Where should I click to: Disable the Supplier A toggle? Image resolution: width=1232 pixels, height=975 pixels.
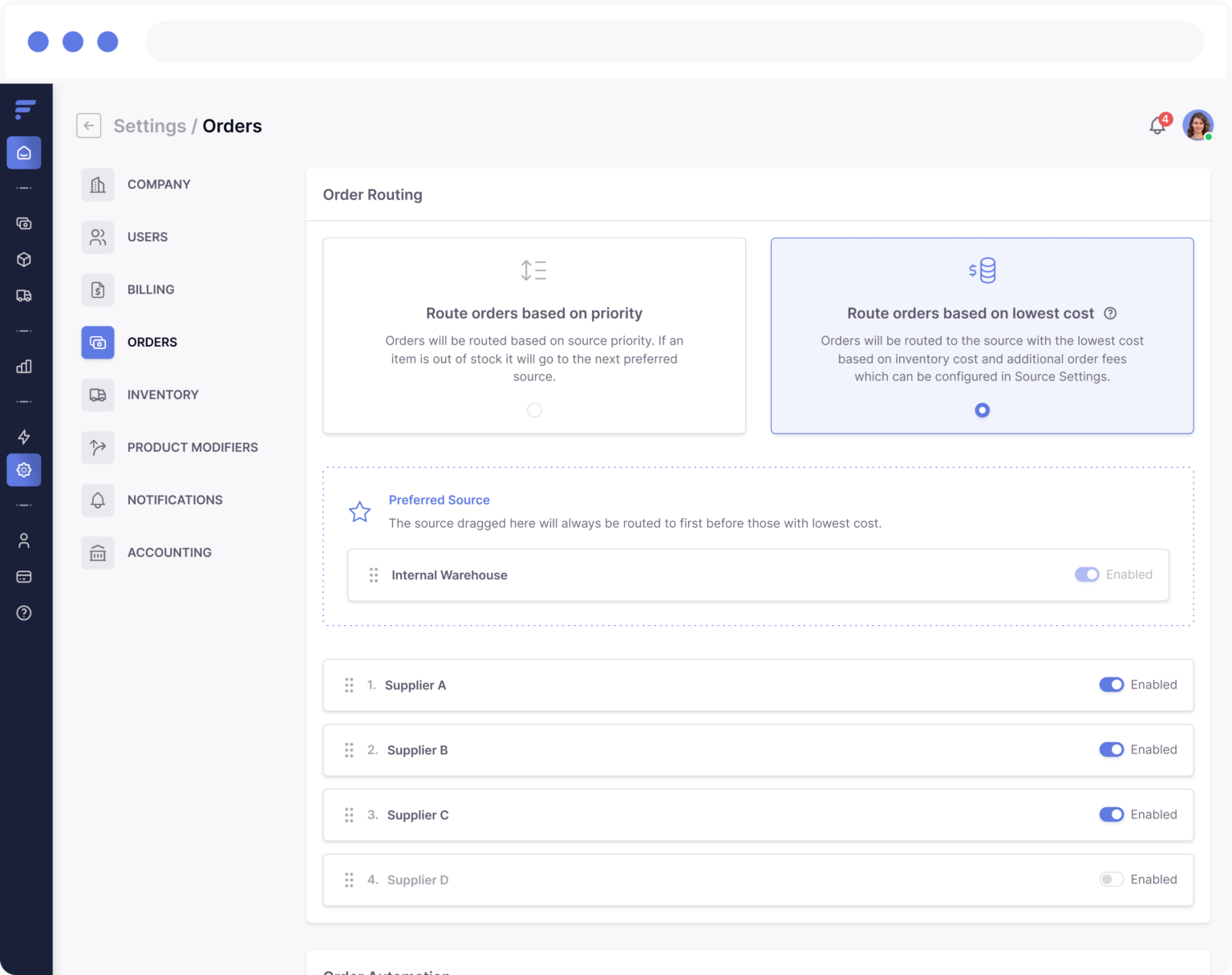tap(1111, 685)
